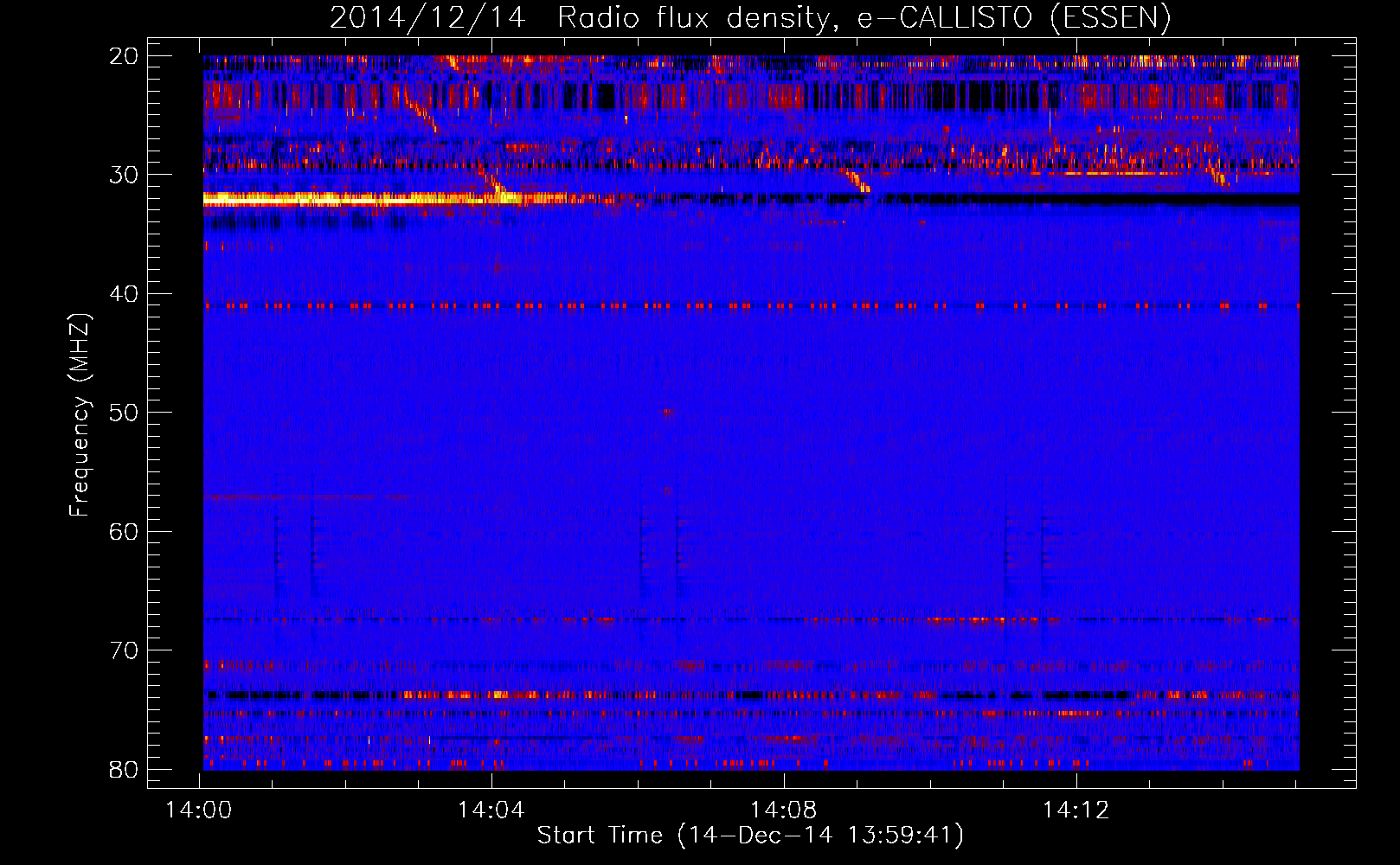
Task: Click the 20 frequency tick label
Action: (124, 56)
